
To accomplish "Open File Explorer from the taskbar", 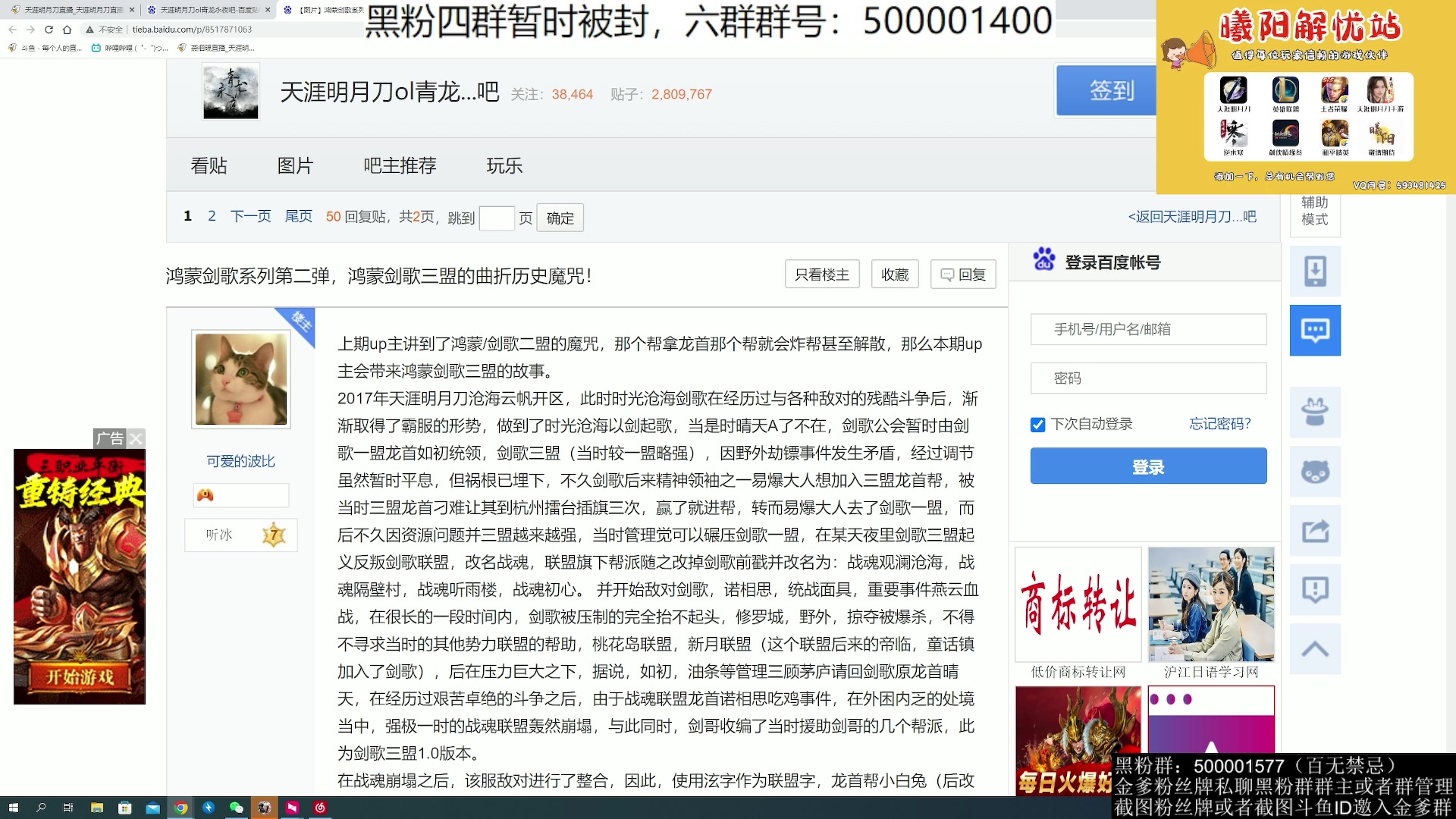I will point(96,808).
